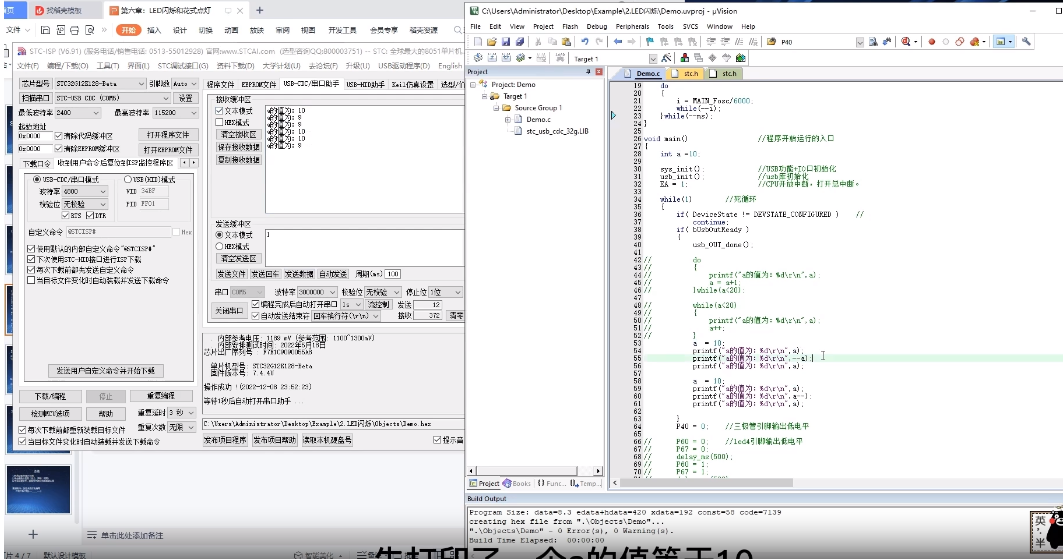Navigate backwards with the blue left arrow
Image resolution: width=1063 pixels, height=559 pixels.
[618, 42]
